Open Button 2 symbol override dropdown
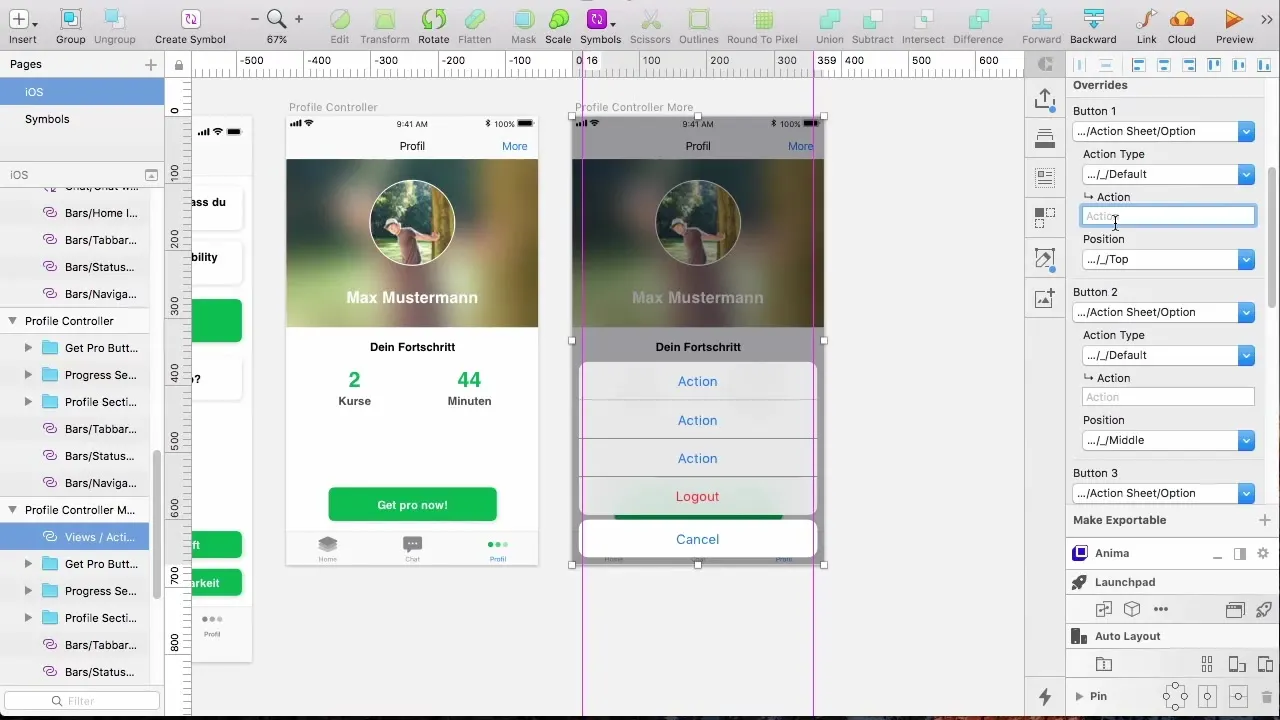 (x=1164, y=312)
